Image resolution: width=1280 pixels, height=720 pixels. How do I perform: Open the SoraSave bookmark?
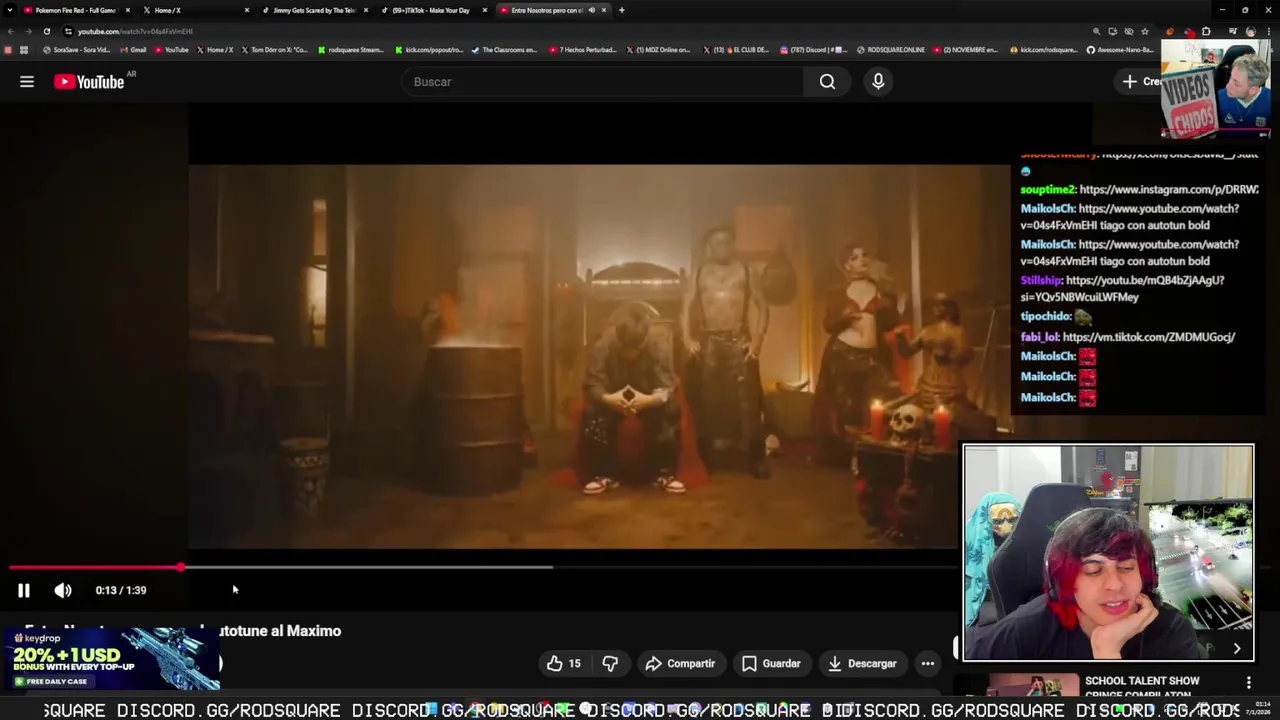[x=77, y=50]
